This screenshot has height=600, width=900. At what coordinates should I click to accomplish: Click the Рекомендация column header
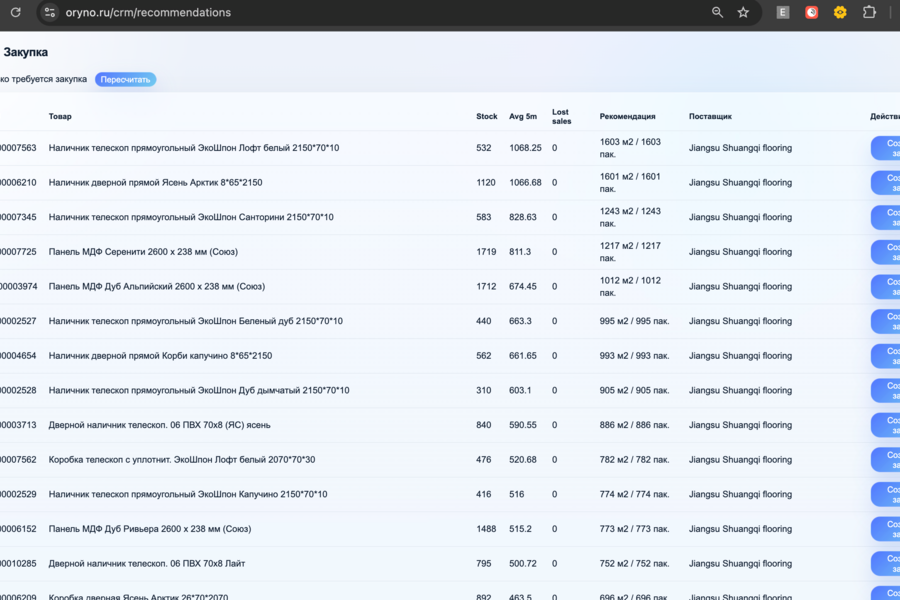point(627,117)
